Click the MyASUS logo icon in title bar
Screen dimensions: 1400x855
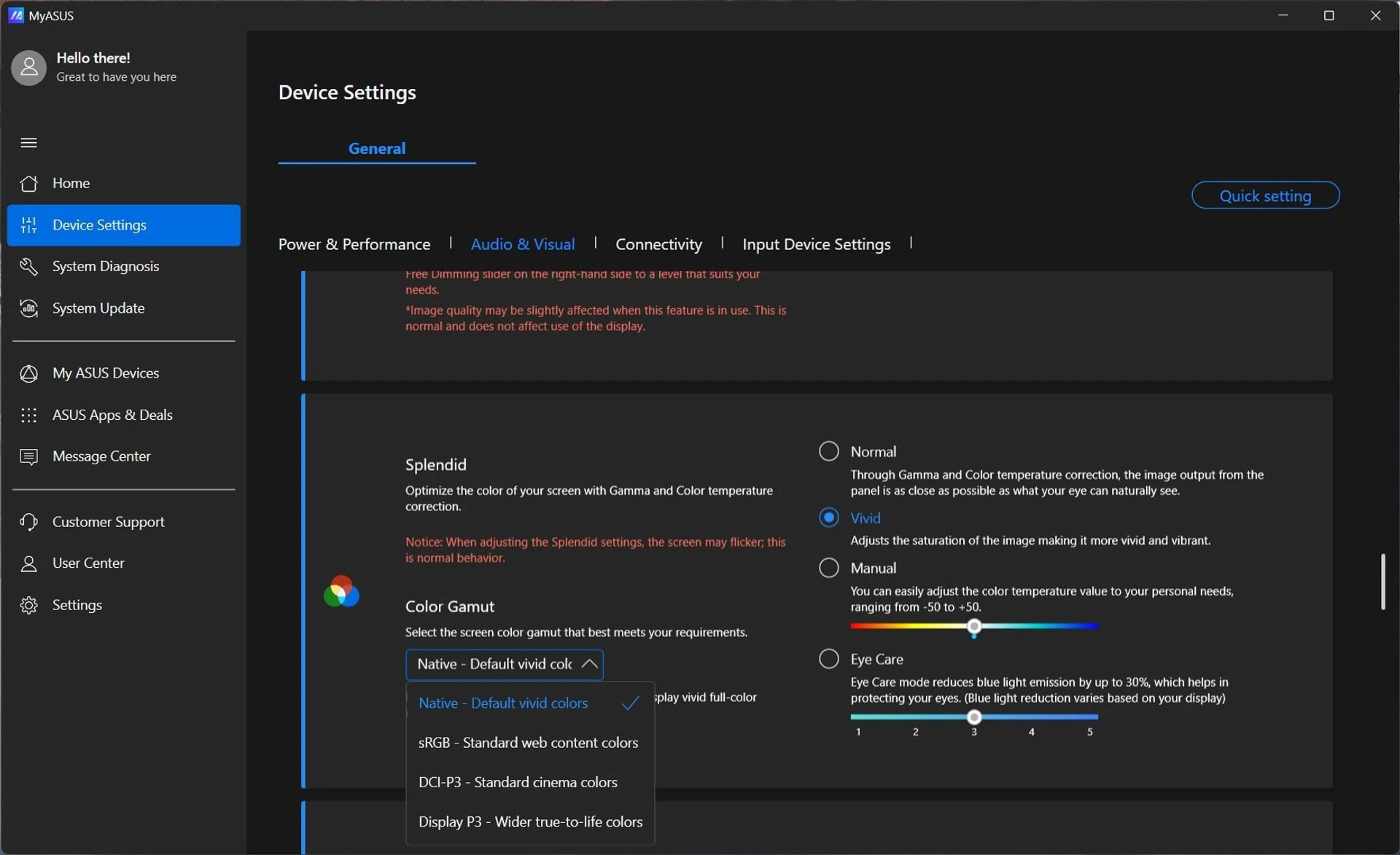point(15,15)
